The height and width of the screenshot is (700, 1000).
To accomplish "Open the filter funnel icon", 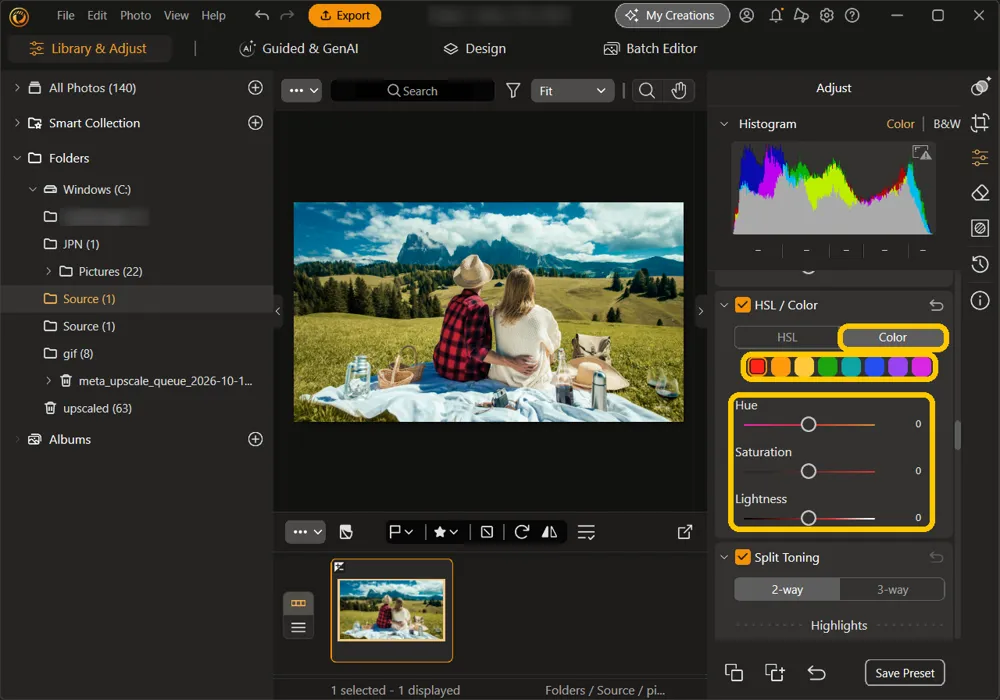I will click(513, 91).
